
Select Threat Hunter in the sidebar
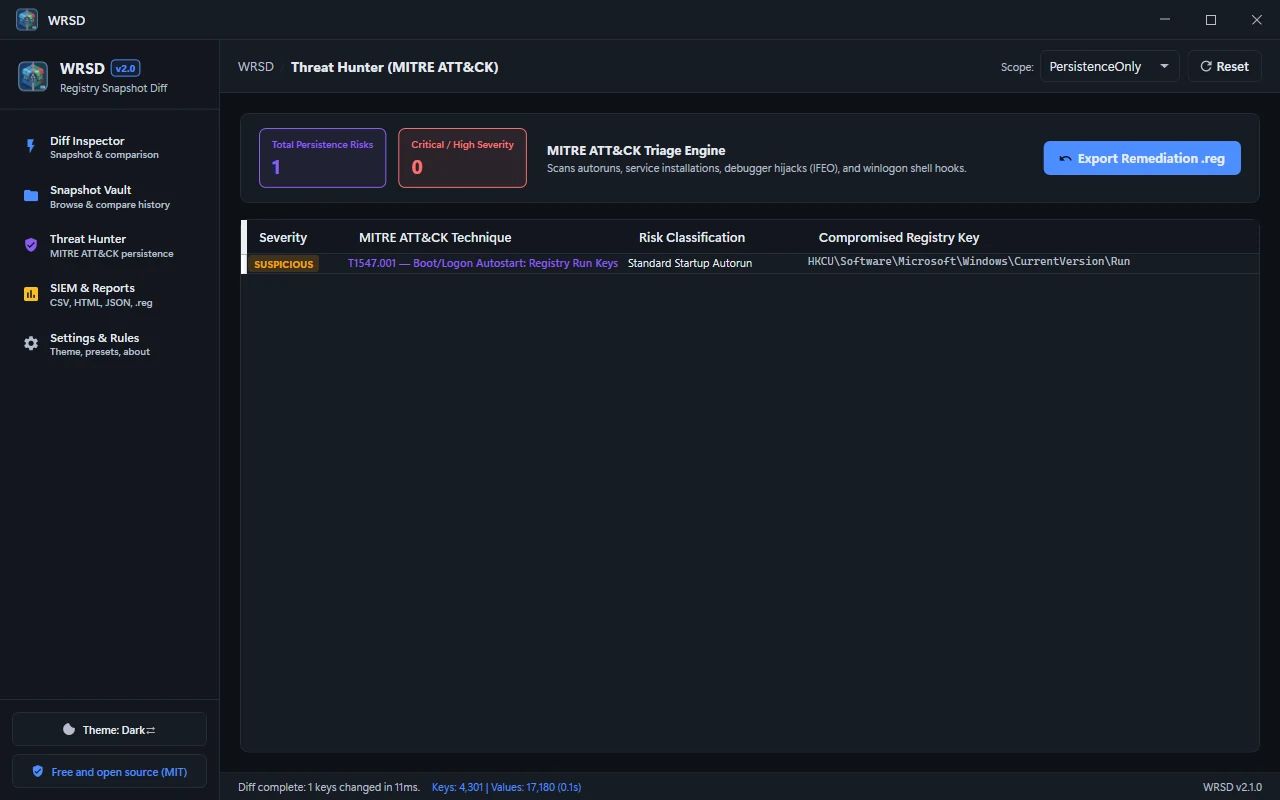click(x=109, y=245)
